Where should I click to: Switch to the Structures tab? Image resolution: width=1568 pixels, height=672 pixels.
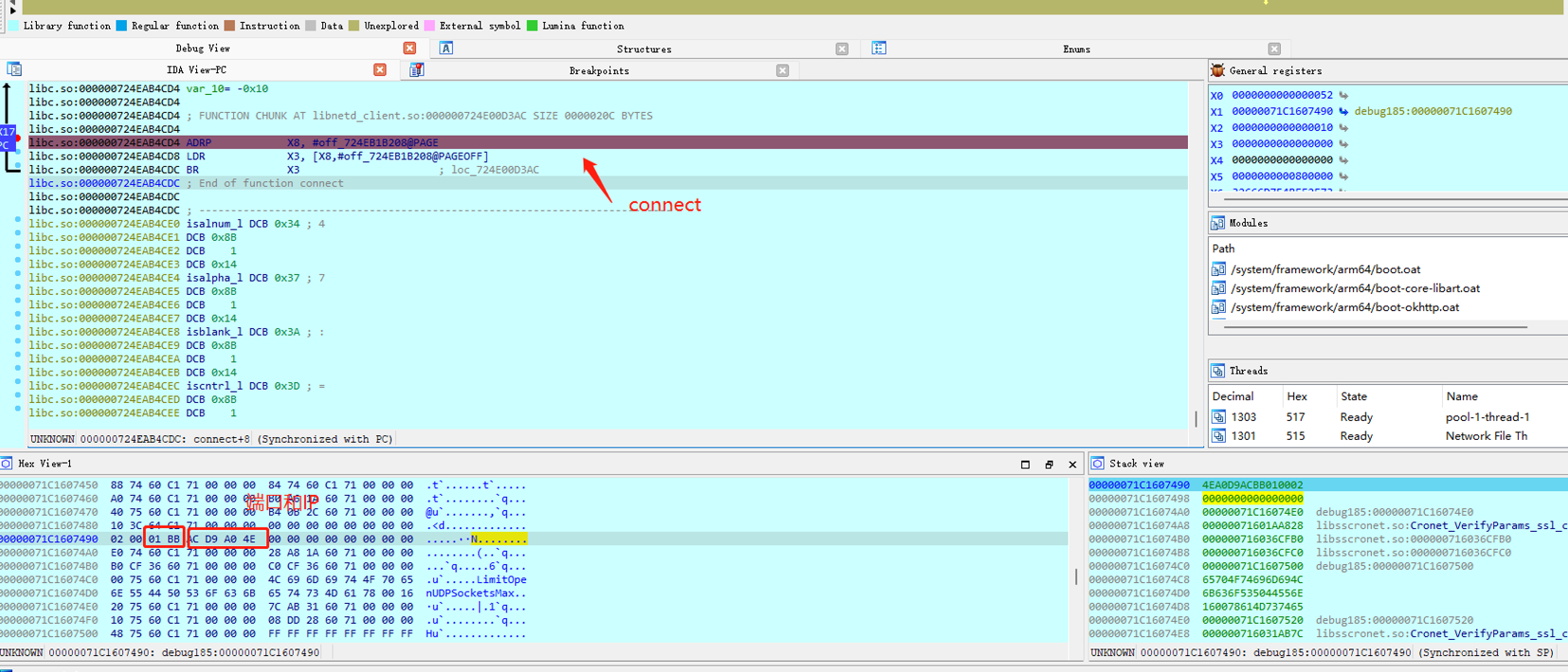(644, 49)
